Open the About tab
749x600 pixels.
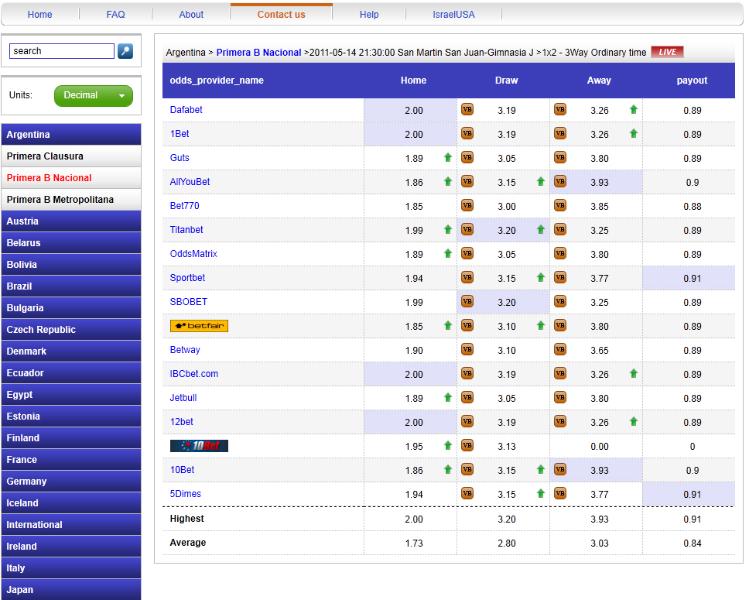(x=191, y=14)
